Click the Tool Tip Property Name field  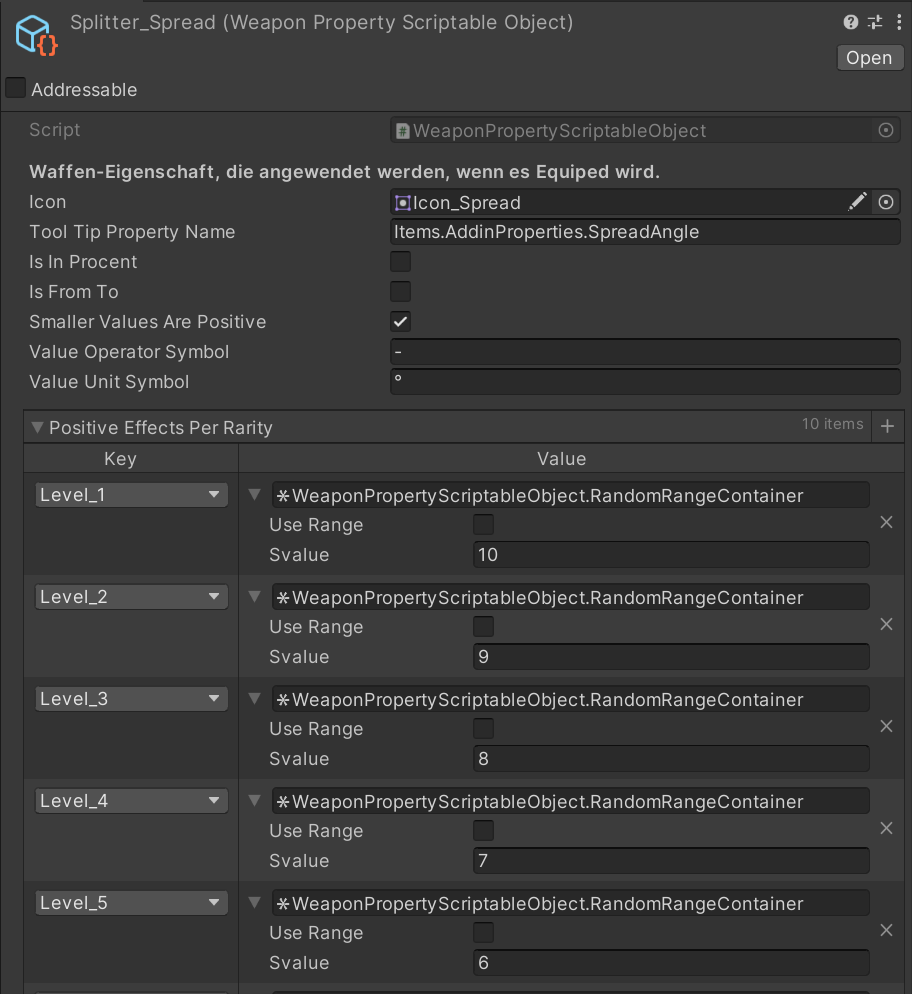(645, 232)
